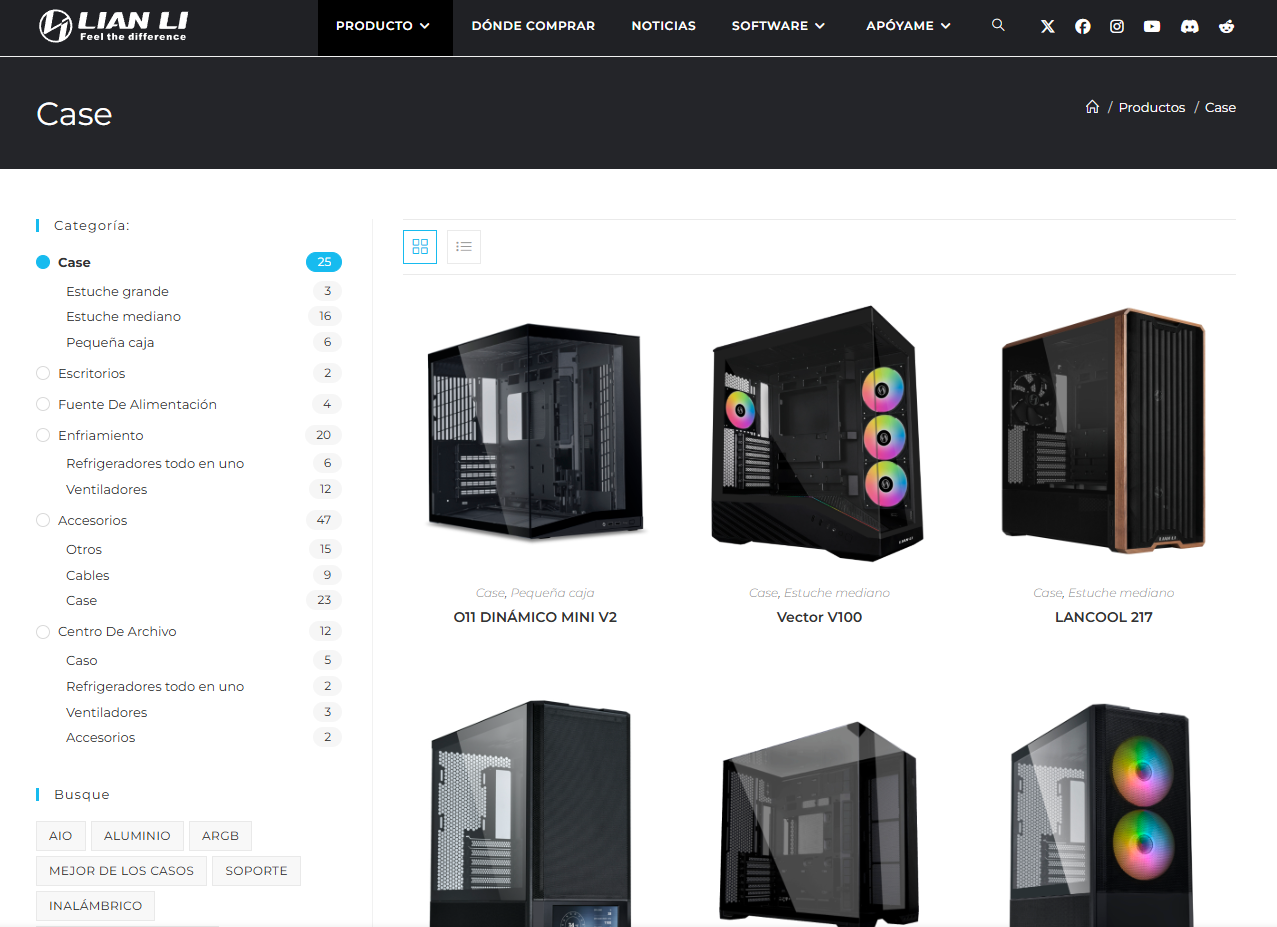Switch to grid view layout
This screenshot has width=1277, height=927.
click(420, 246)
